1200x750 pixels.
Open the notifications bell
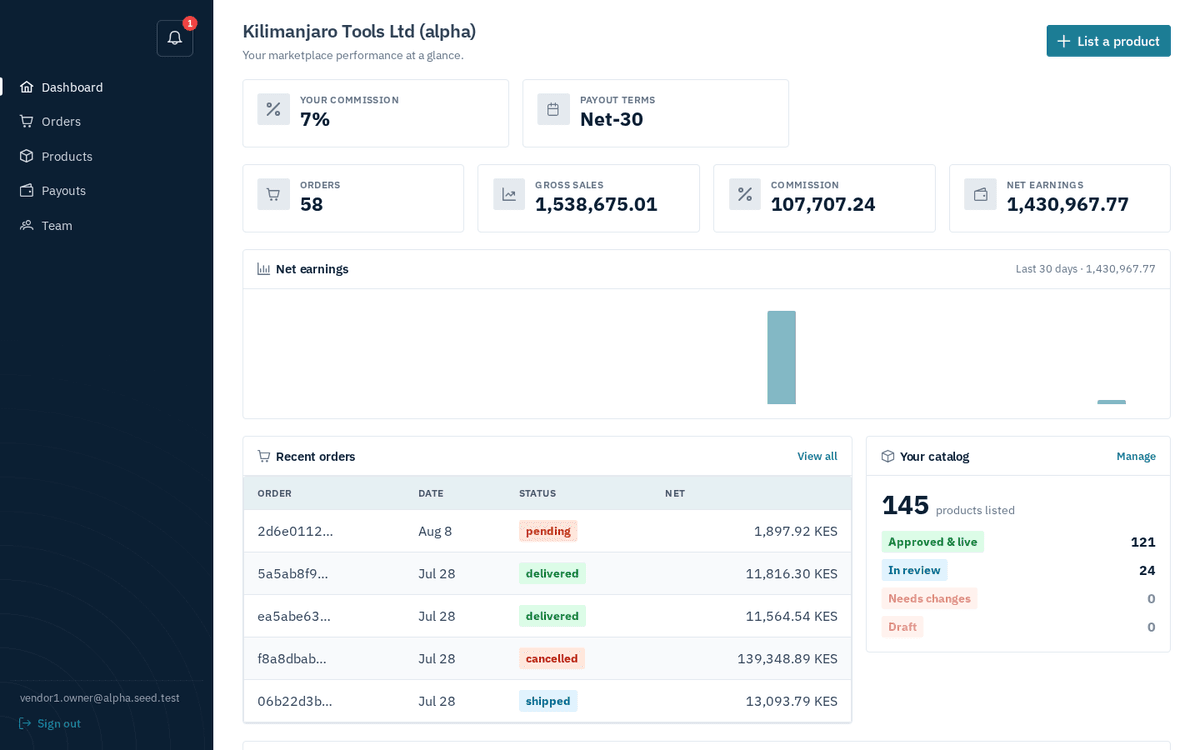tap(175, 38)
